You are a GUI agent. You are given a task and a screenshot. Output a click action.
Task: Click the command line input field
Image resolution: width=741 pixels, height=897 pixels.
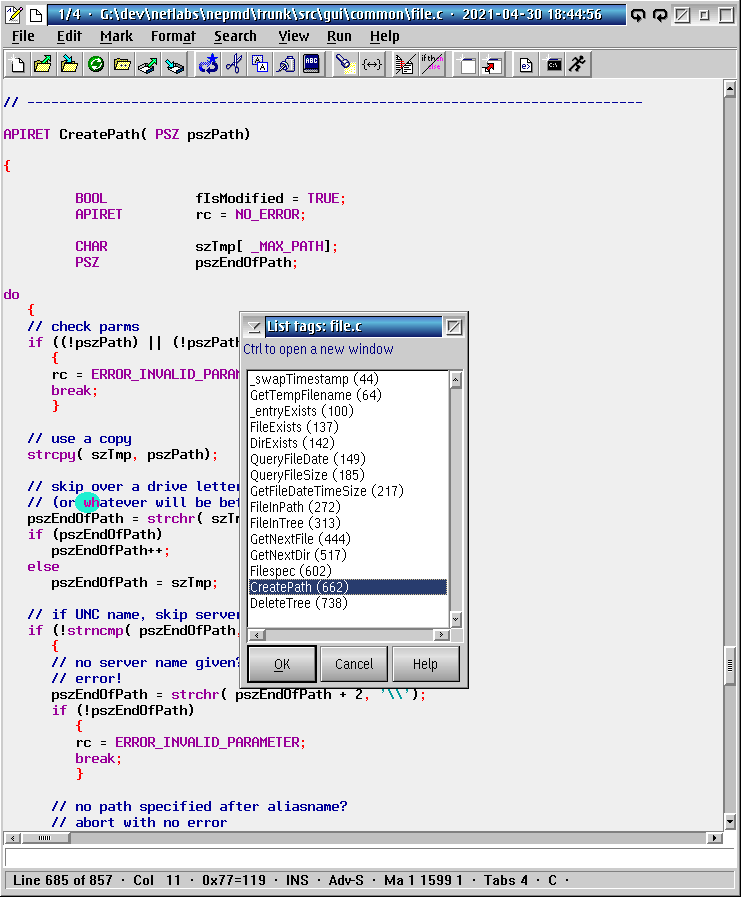(369, 858)
